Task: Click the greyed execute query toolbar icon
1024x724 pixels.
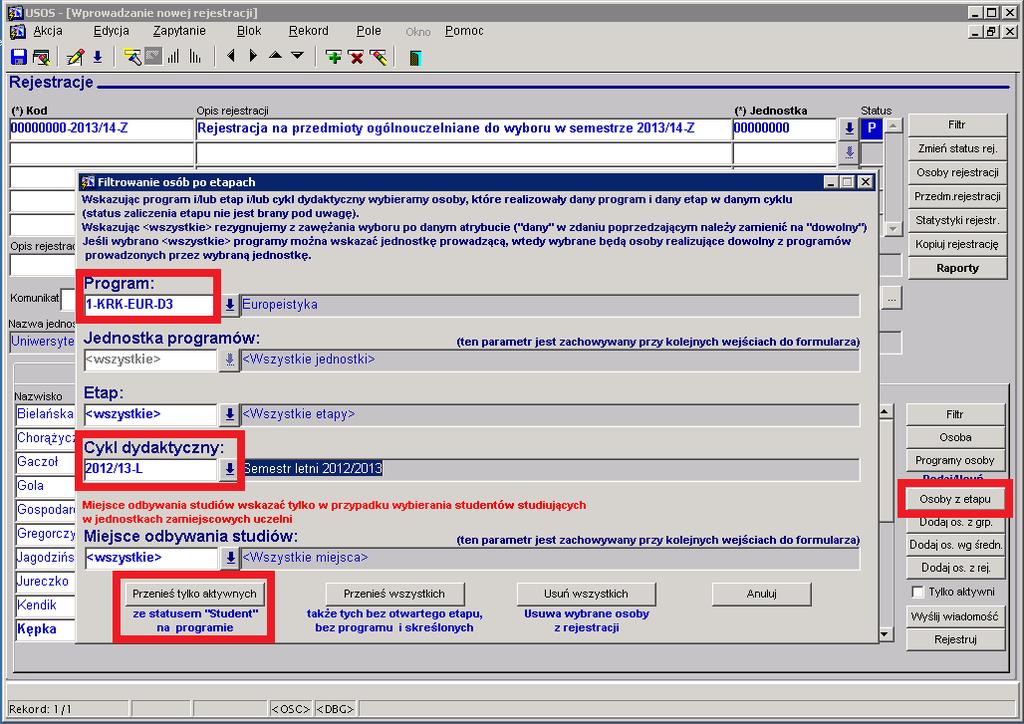Action: pyautogui.click(x=153, y=57)
